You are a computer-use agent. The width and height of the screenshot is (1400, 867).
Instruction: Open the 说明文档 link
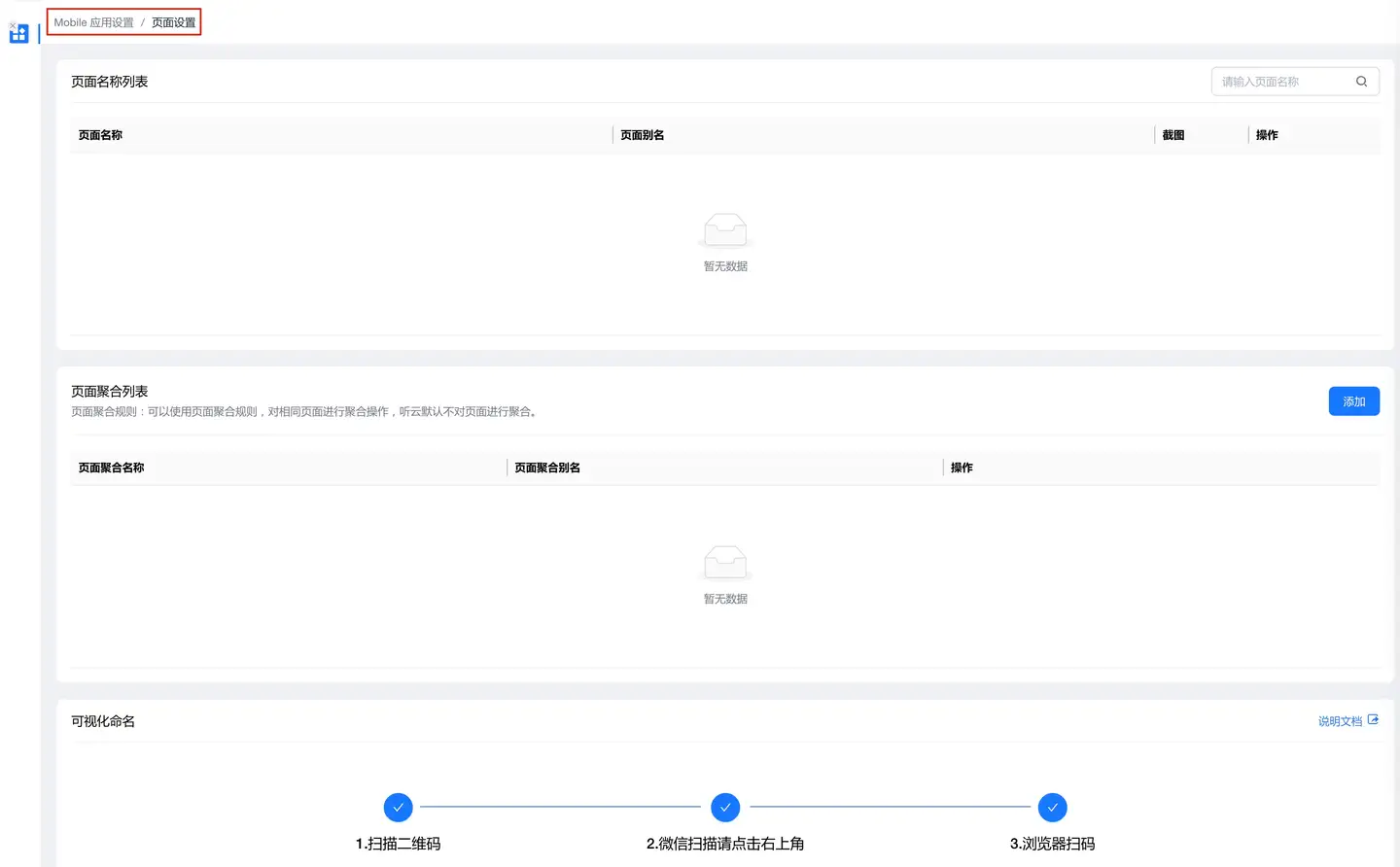click(x=1340, y=721)
